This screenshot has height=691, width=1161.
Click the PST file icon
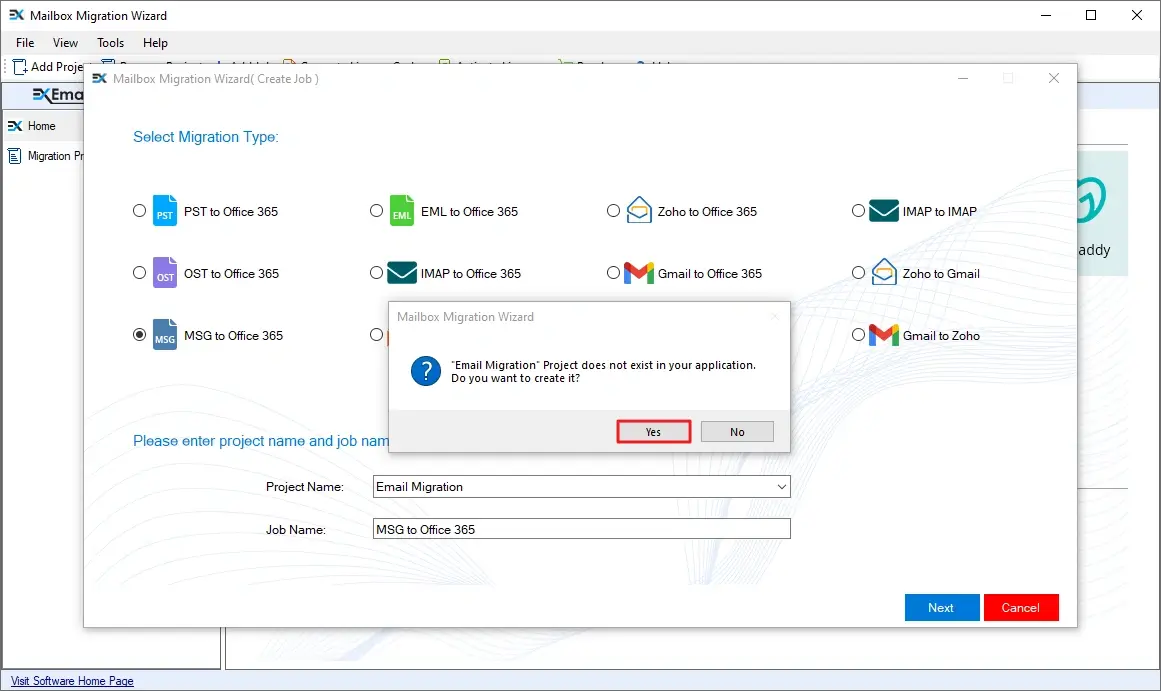click(165, 211)
